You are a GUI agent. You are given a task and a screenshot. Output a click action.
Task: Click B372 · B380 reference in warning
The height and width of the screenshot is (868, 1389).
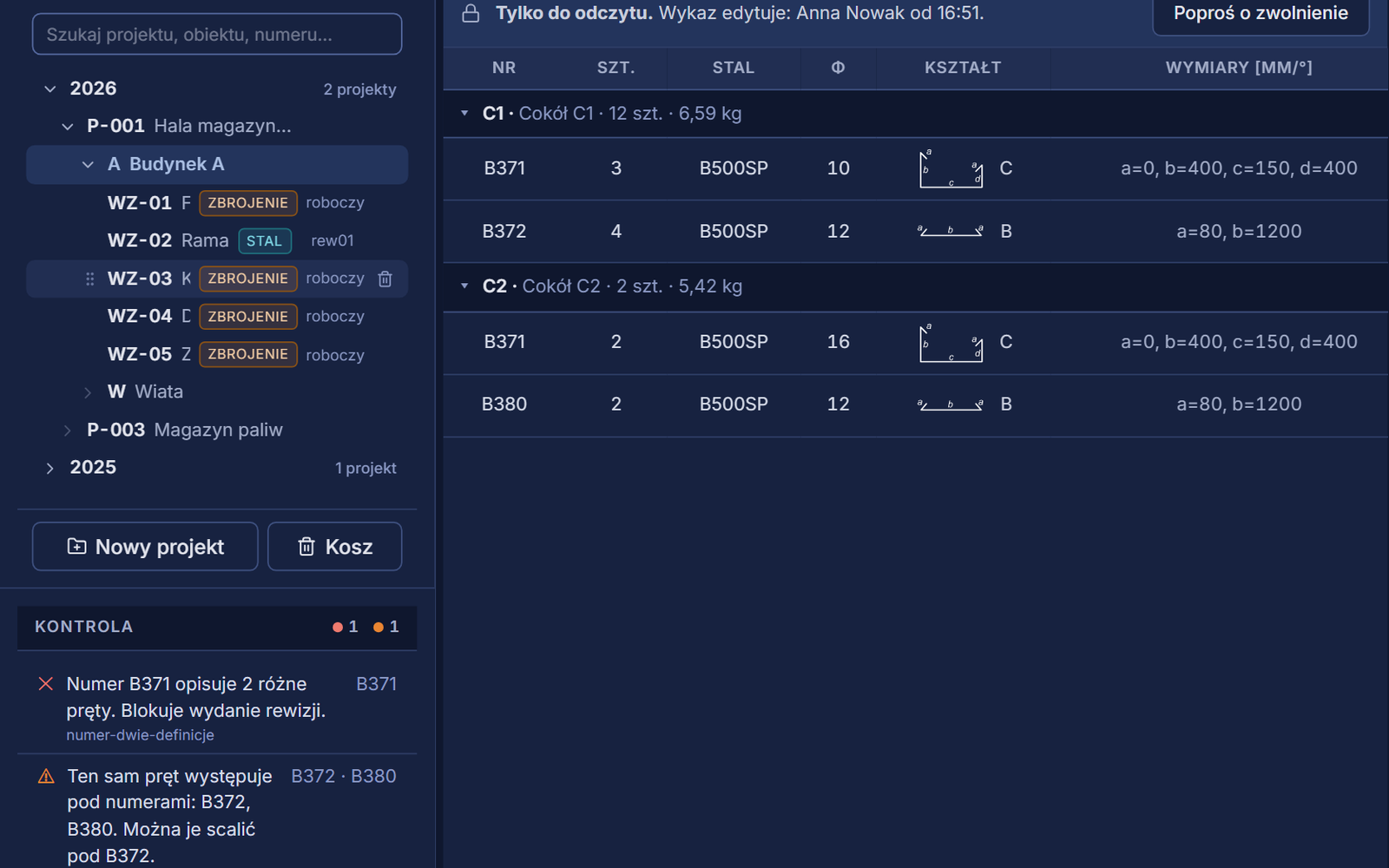tap(344, 776)
